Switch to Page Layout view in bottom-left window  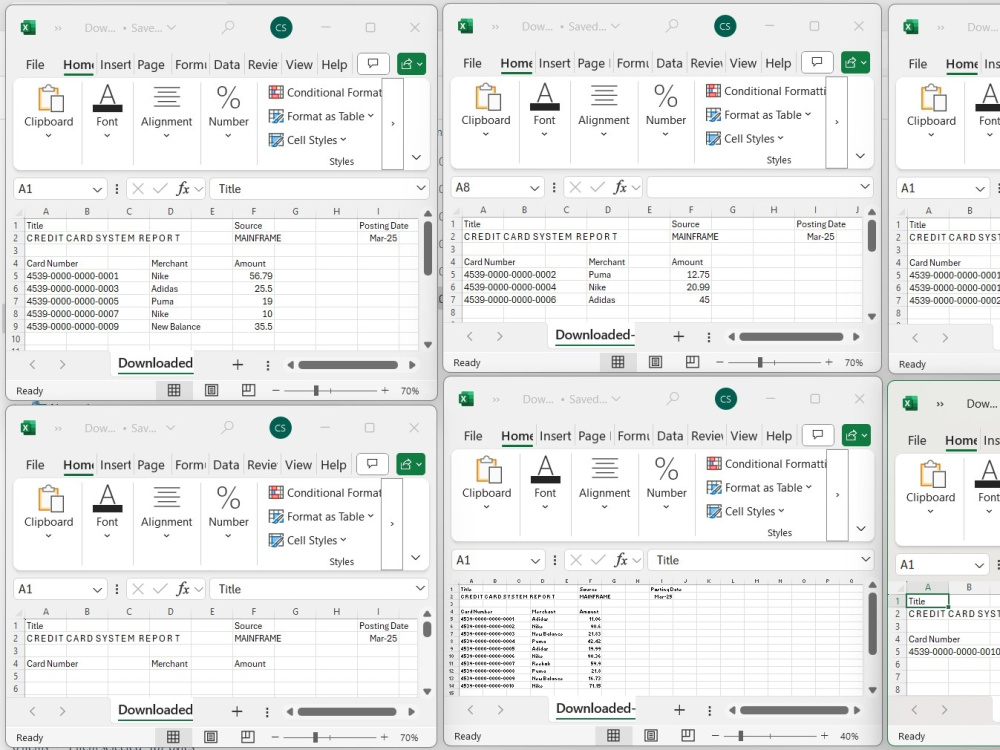pos(210,737)
